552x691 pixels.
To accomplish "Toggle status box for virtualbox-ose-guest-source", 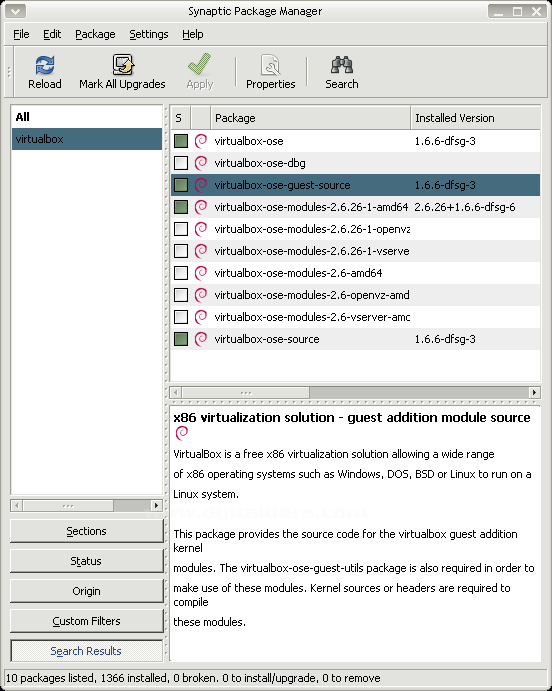I will click(x=181, y=185).
